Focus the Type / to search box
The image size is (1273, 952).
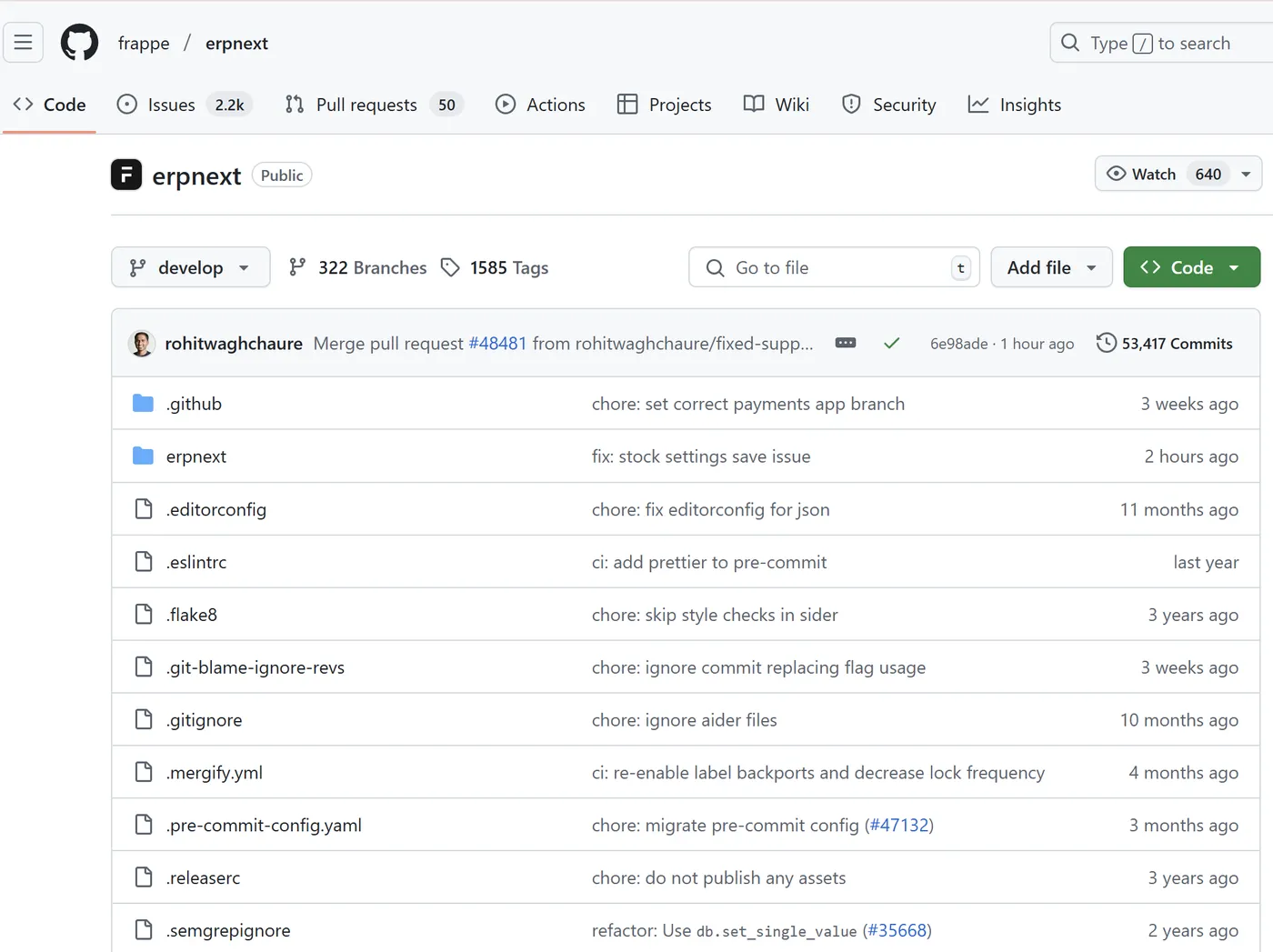coord(1161,43)
